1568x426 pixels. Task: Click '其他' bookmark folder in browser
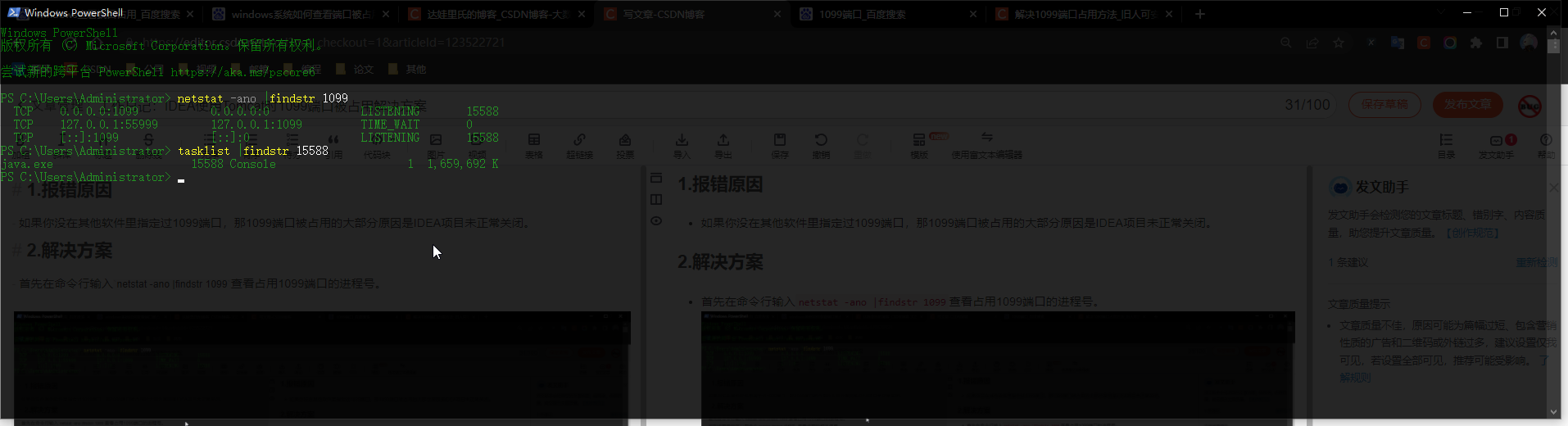407,70
